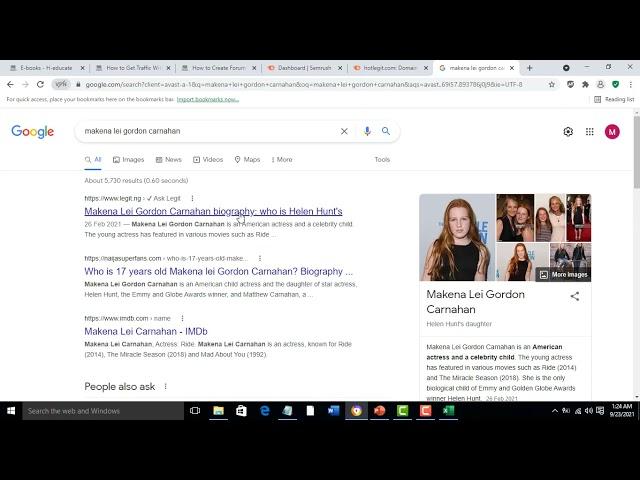Screen dimensions: 640x480
Task: Open red carpet thumbnail image
Action: (x=578, y=218)
